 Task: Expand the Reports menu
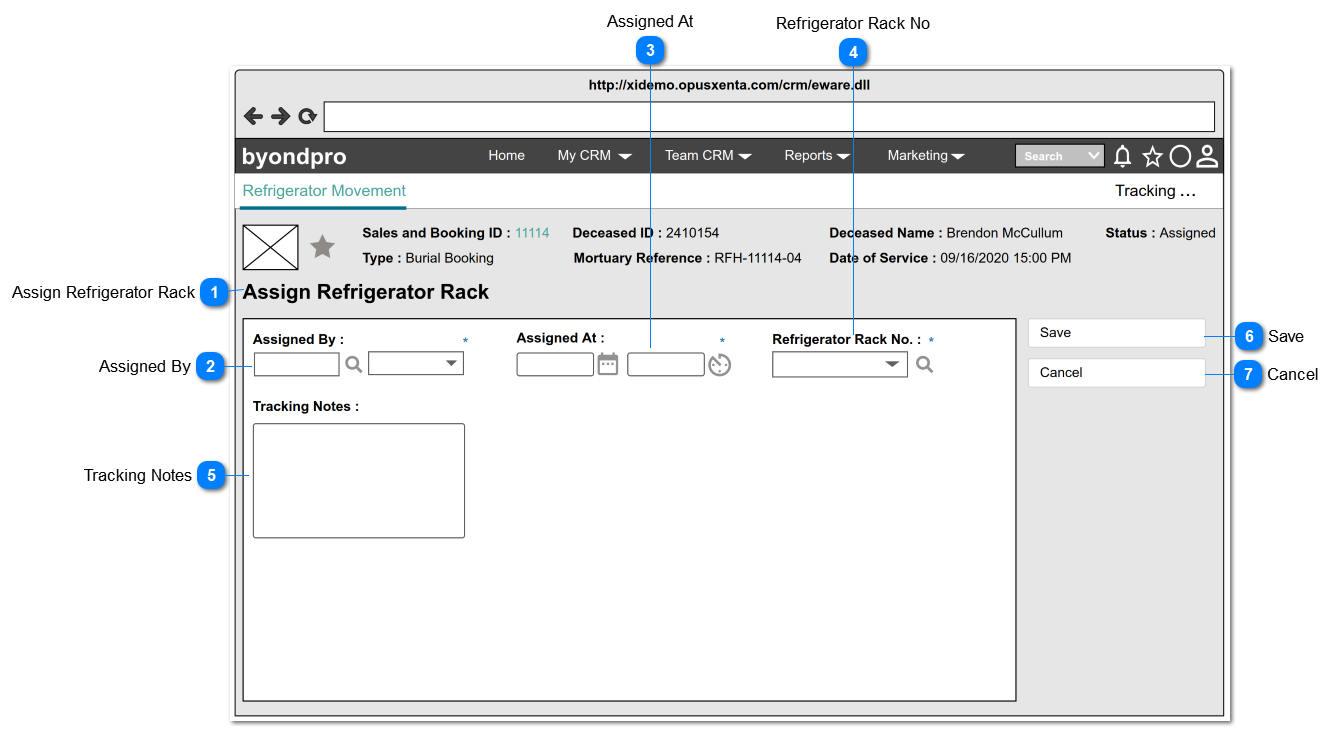pyautogui.click(x=817, y=156)
